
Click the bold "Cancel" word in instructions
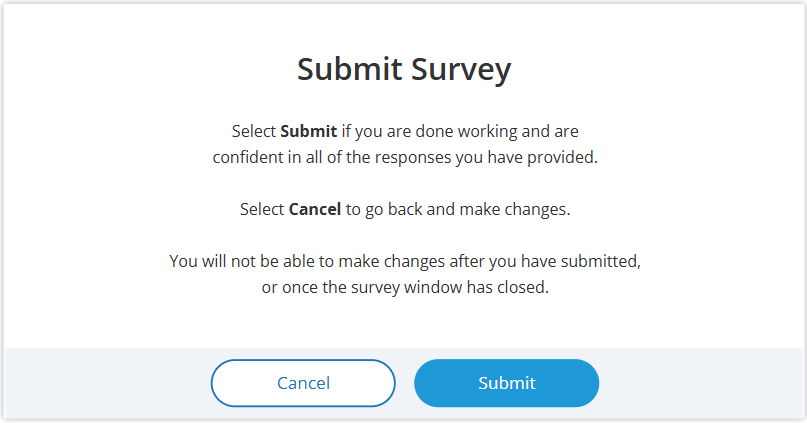pos(315,209)
